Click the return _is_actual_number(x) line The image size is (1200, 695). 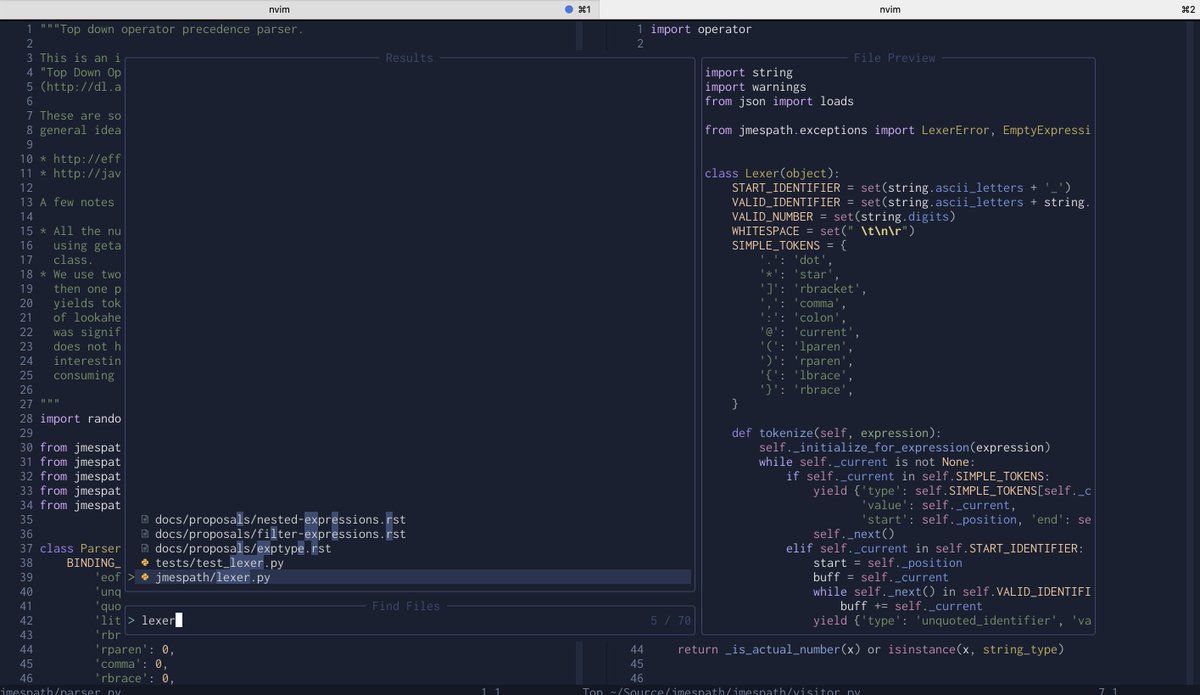tap(870, 650)
